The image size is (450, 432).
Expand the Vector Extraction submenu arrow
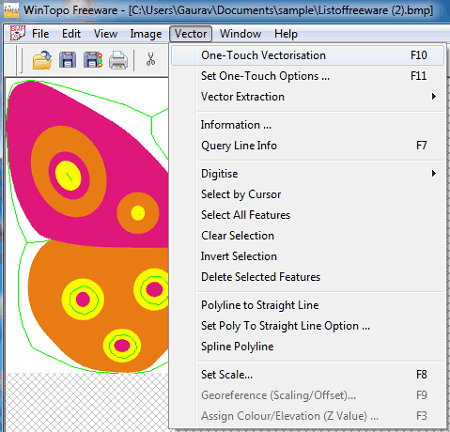433,97
